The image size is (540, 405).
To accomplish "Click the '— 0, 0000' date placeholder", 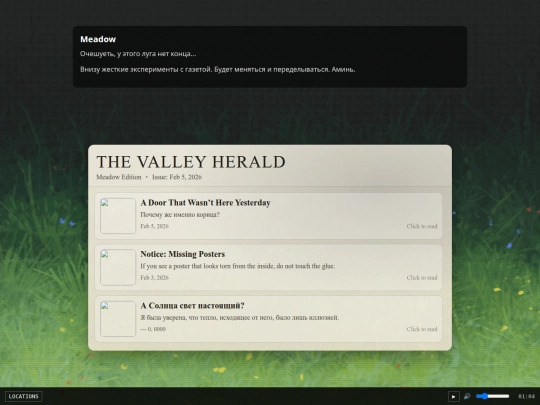I will point(153,329).
